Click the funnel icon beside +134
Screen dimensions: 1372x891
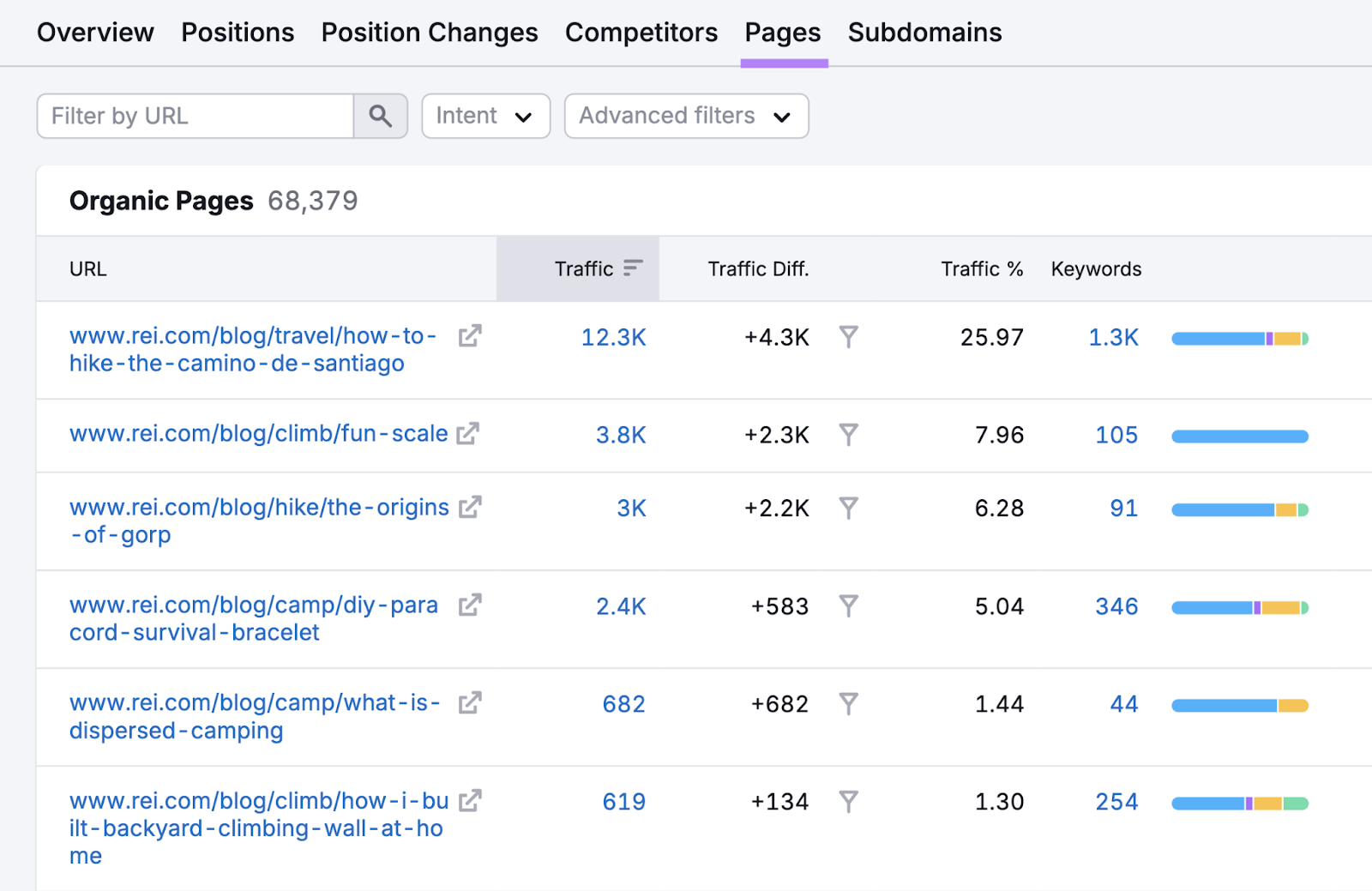click(849, 802)
